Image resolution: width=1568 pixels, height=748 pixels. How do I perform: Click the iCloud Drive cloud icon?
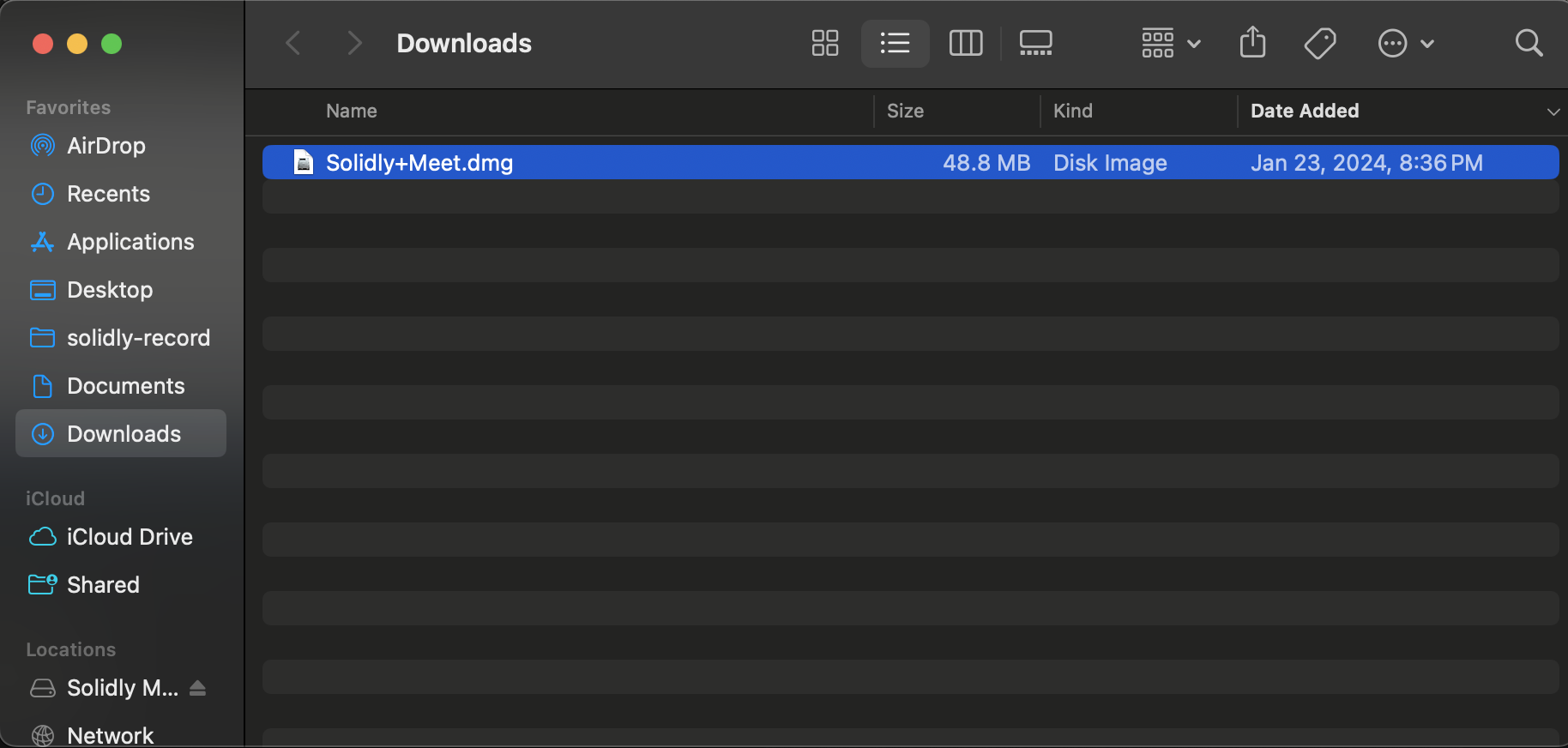[x=42, y=537]
